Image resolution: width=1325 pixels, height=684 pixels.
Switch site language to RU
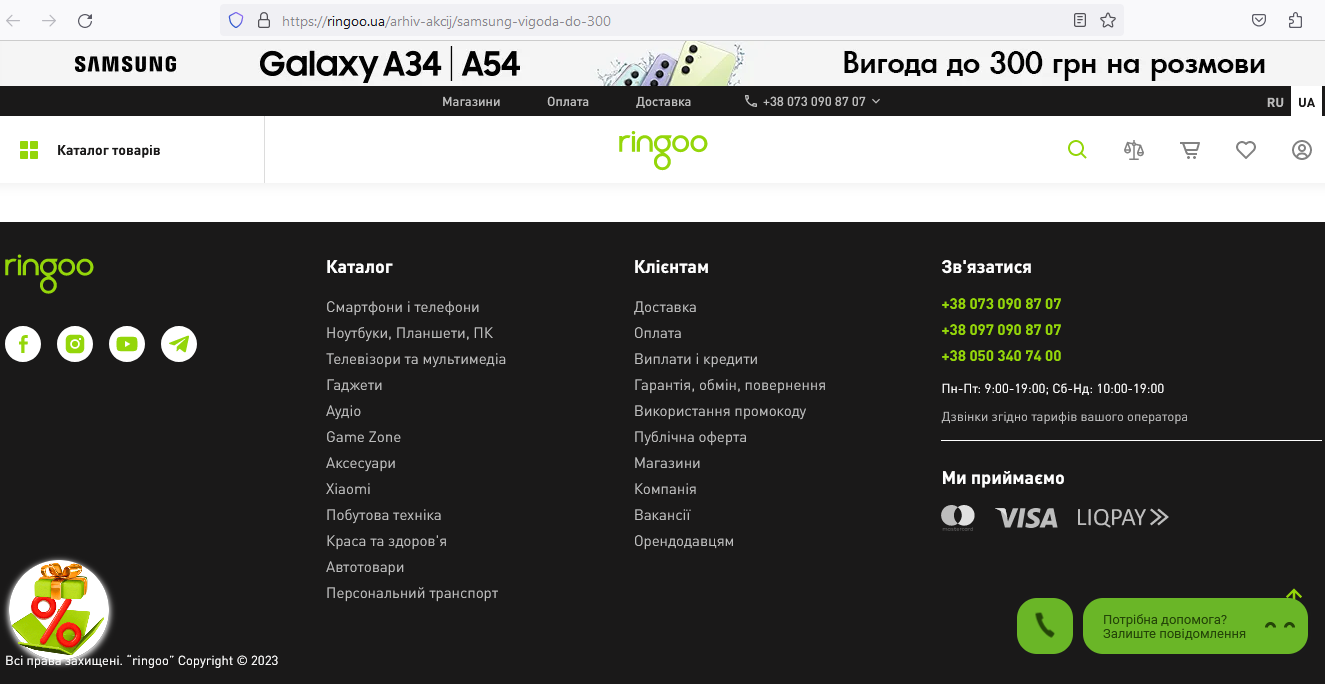(x=1275, y=102)
